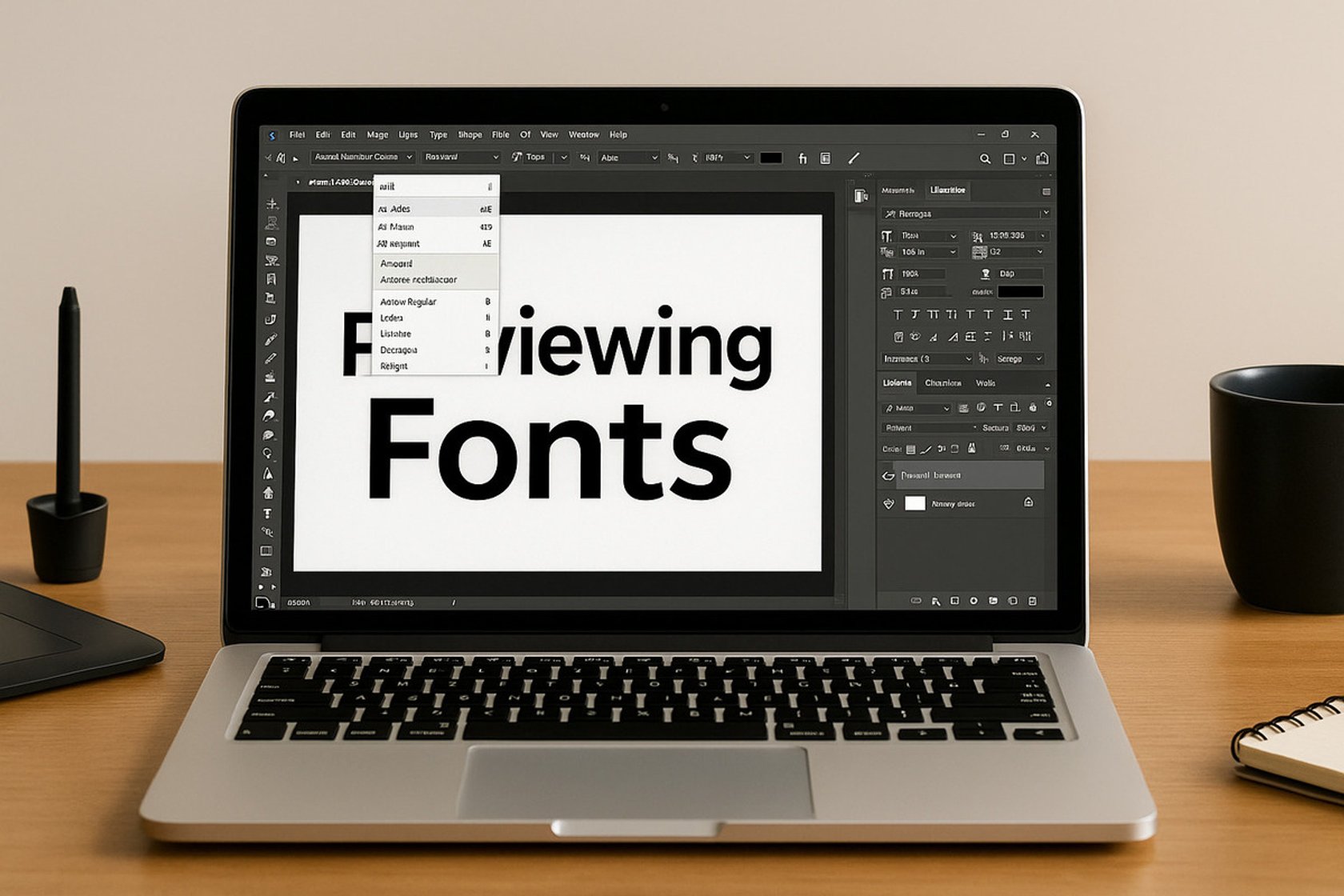
Task: Select the Background layer thumbnail
Action: [x=918, y=504]
